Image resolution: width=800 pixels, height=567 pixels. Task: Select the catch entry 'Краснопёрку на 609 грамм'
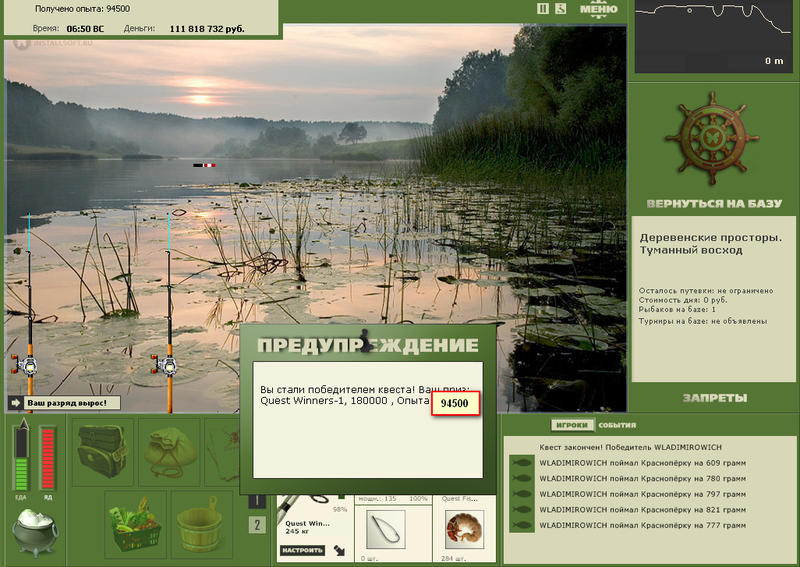(643, 463)
